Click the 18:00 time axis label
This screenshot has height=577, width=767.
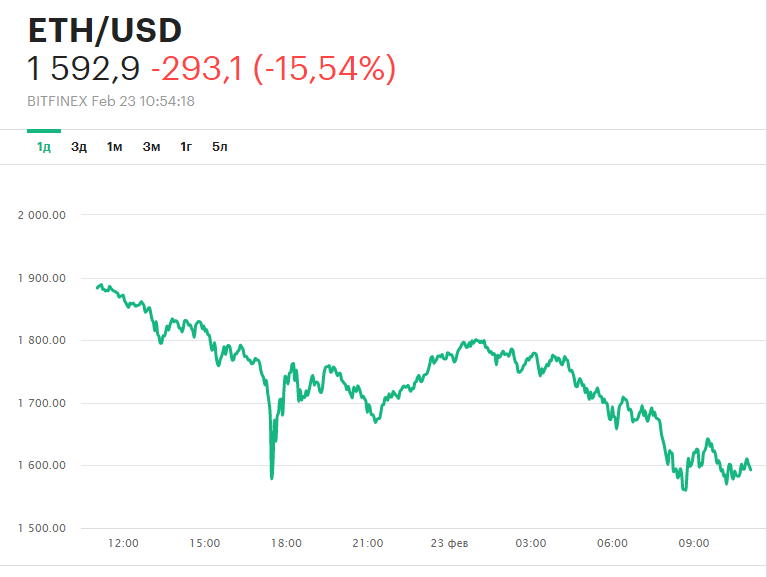point(287,543)
